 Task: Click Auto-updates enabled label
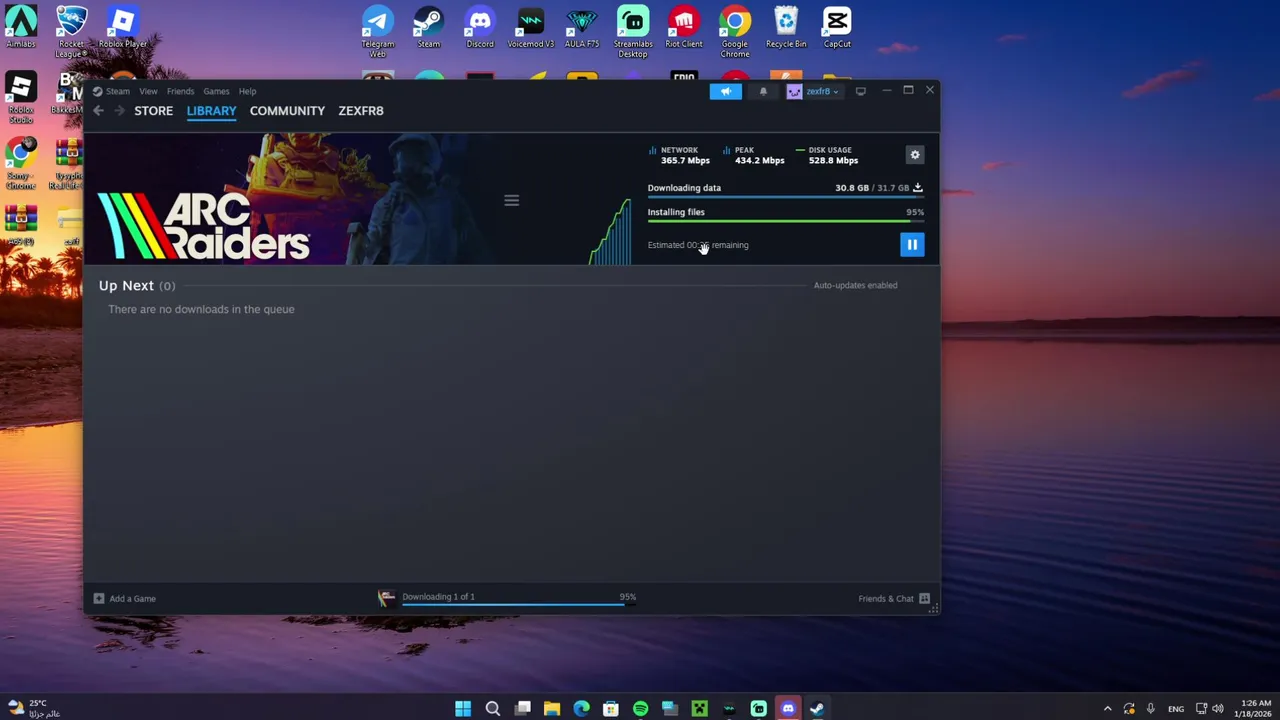click(855, 285)
